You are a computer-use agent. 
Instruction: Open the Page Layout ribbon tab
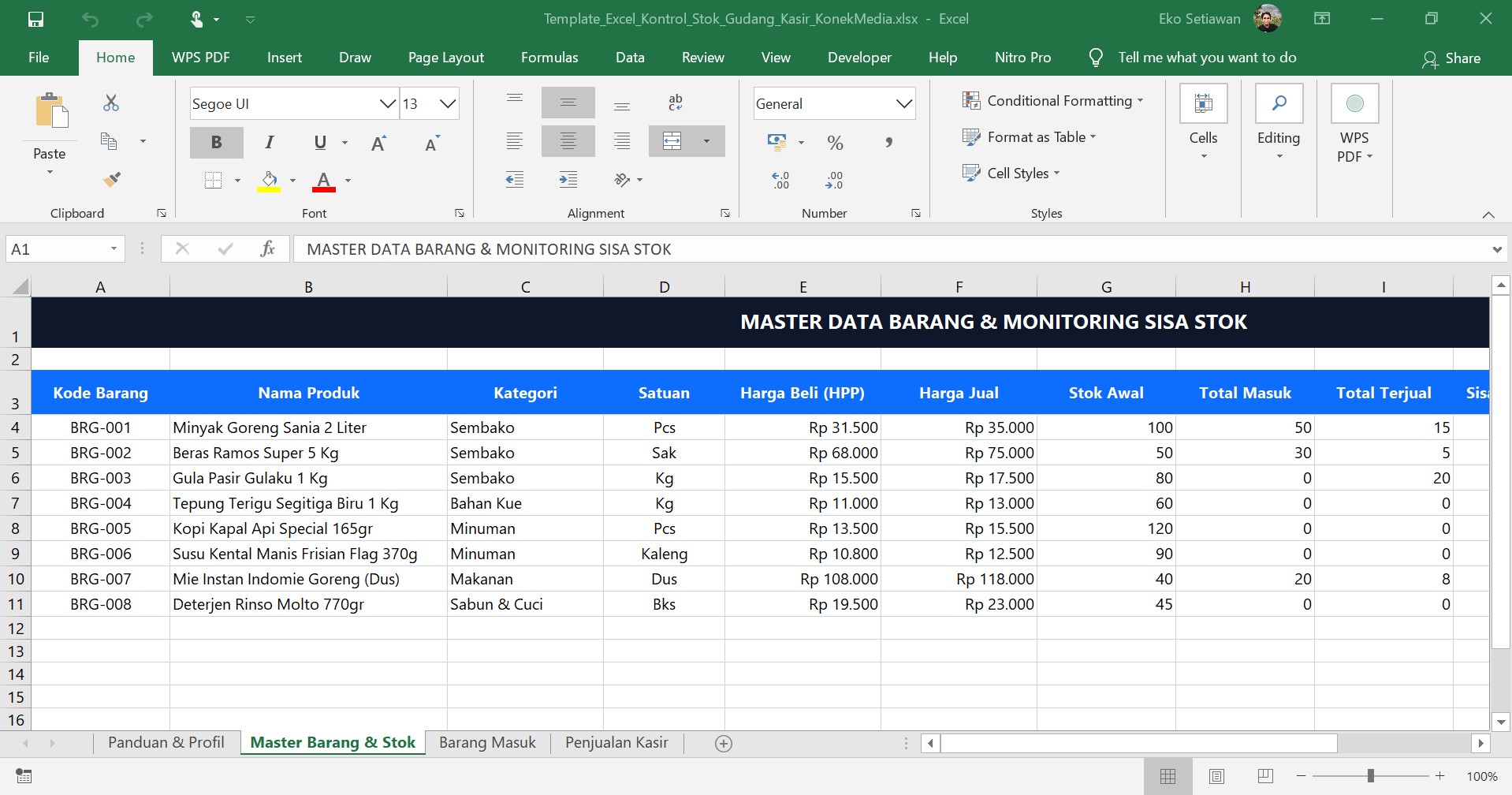click(x=446, y=58)
